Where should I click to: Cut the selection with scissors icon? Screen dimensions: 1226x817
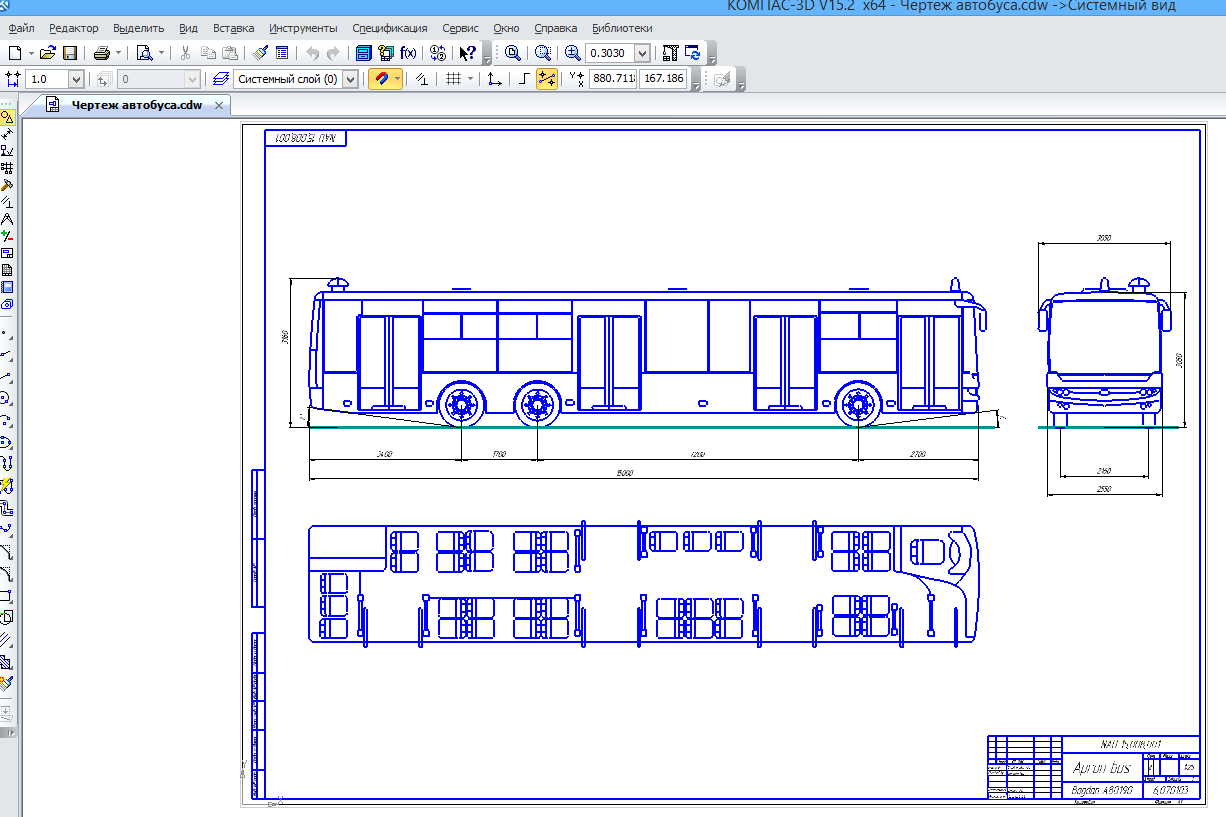pyautogui.click(x=186, y=53)
